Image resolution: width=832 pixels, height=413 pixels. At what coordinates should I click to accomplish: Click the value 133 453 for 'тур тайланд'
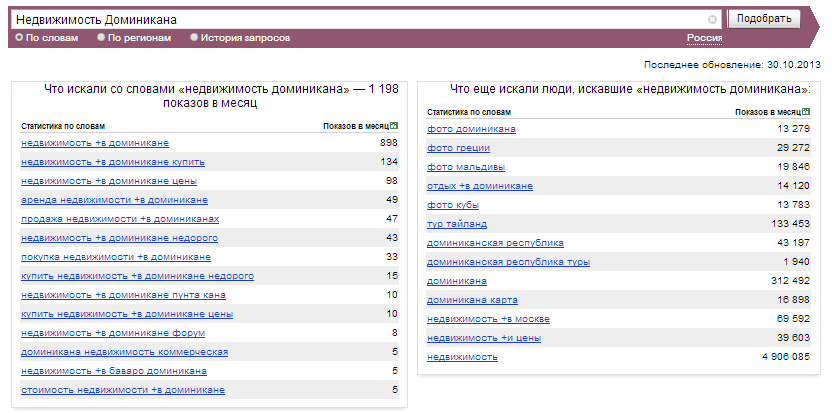(x=791, y=224)
